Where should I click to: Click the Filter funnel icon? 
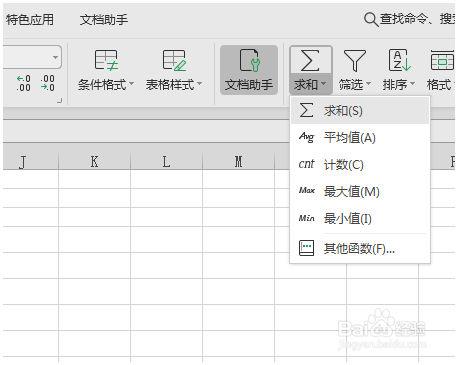tap(355, 60)
